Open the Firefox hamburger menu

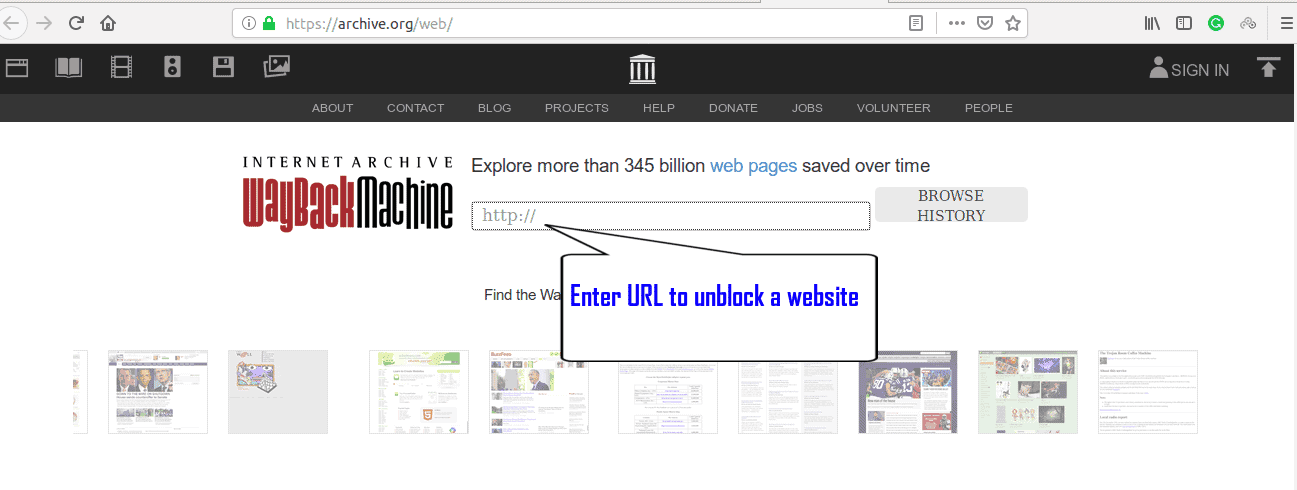click(x=1286, y=23)
